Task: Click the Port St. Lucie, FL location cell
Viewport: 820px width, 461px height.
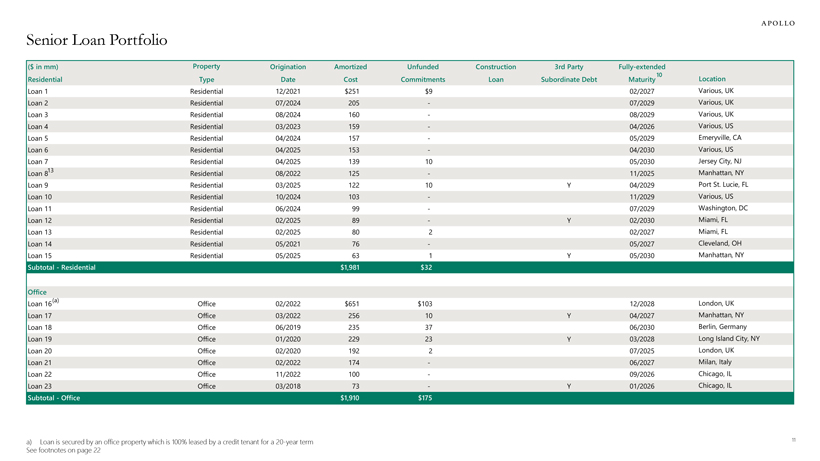Action: click(x=723, y=184)
